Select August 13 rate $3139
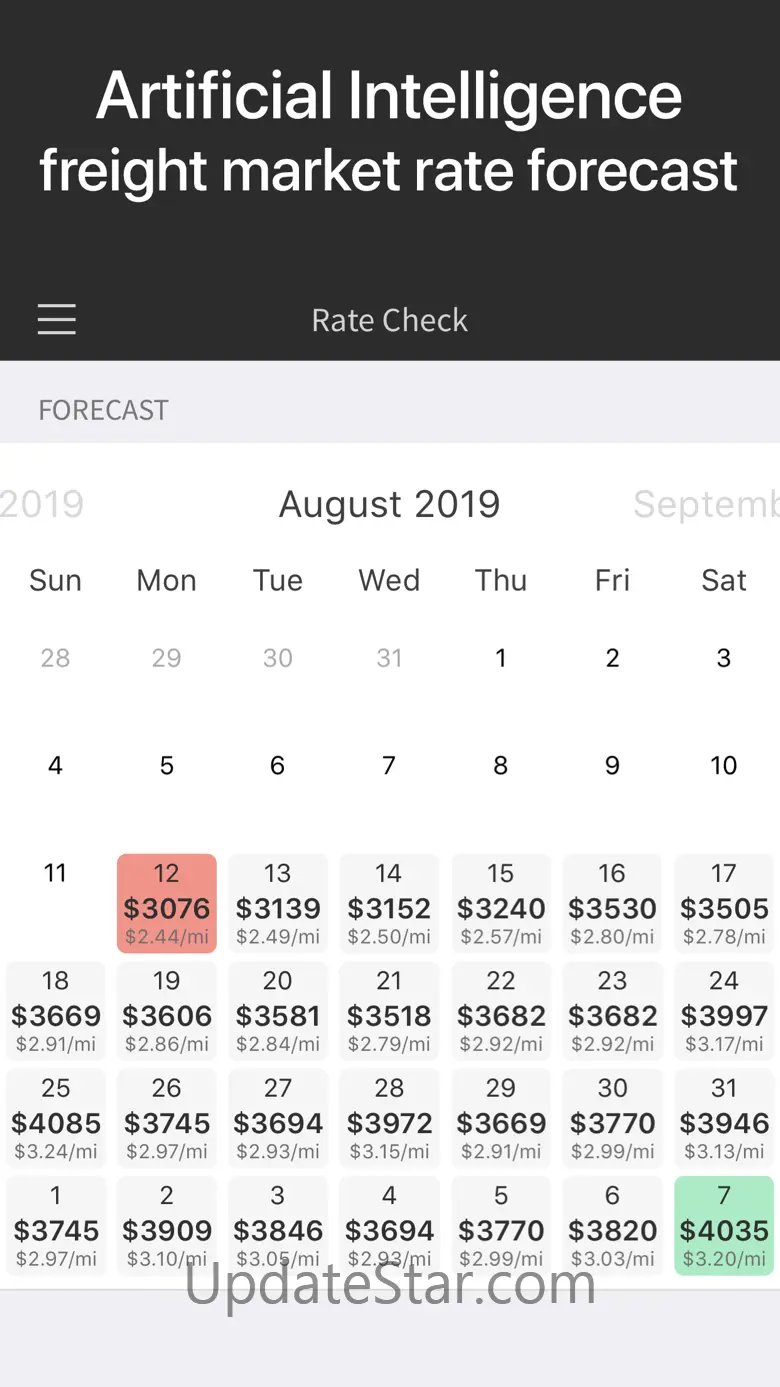This screenshot has height=1387, width=780. click(278, 904)
